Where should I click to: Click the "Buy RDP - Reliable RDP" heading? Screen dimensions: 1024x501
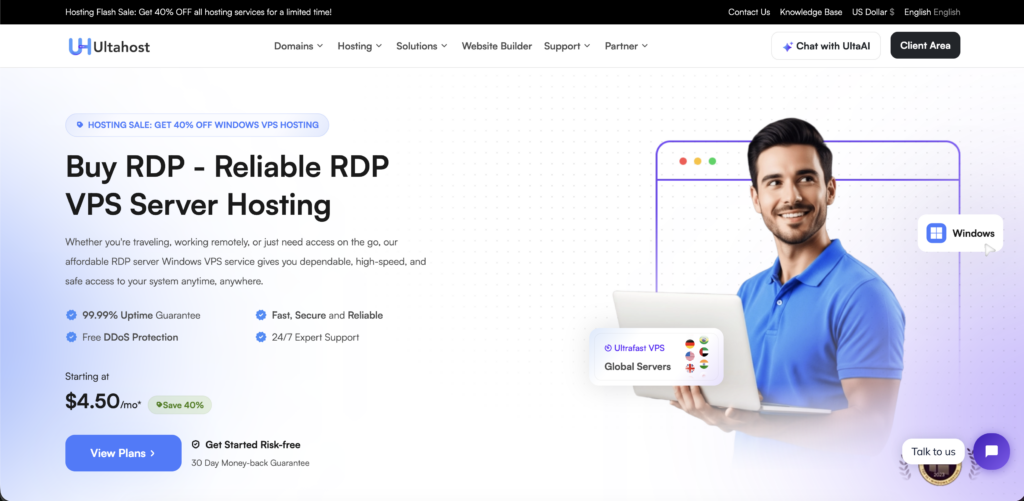[227, 167]
